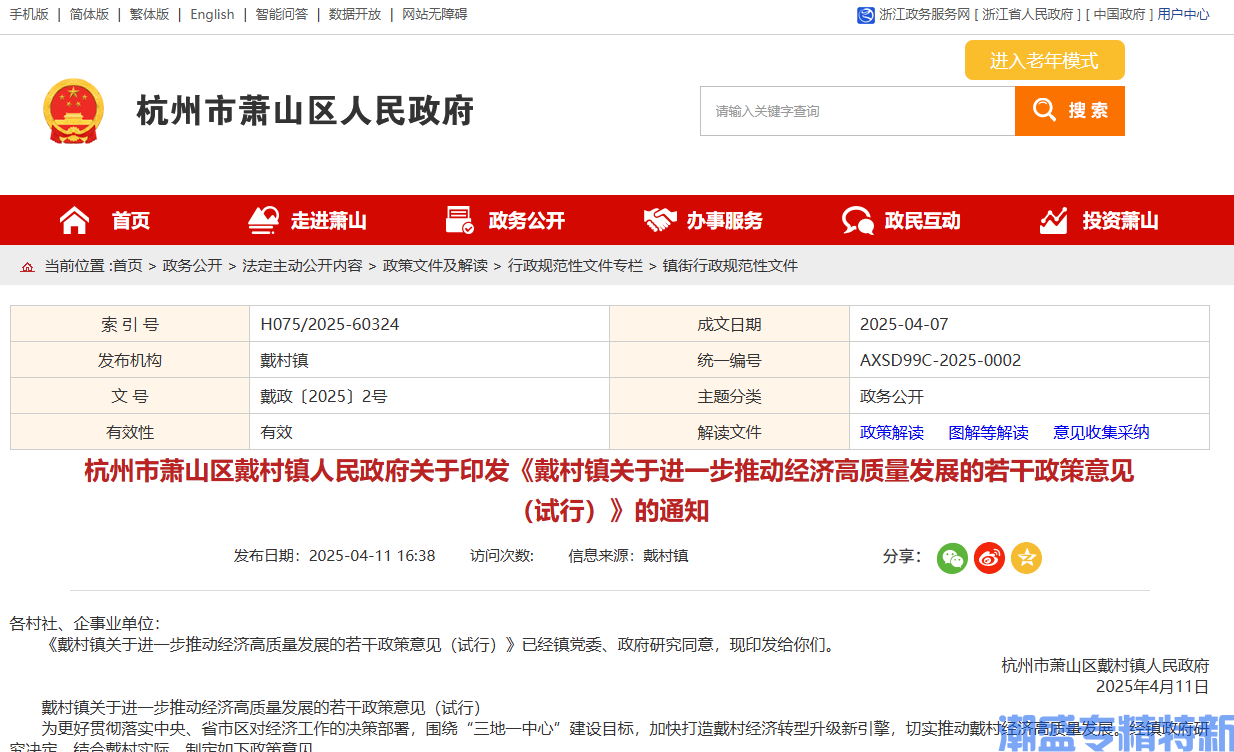The image size is (1234, 752).
Task: Click the document number 戴政〔2025〕2号
Action: (324, 396)
